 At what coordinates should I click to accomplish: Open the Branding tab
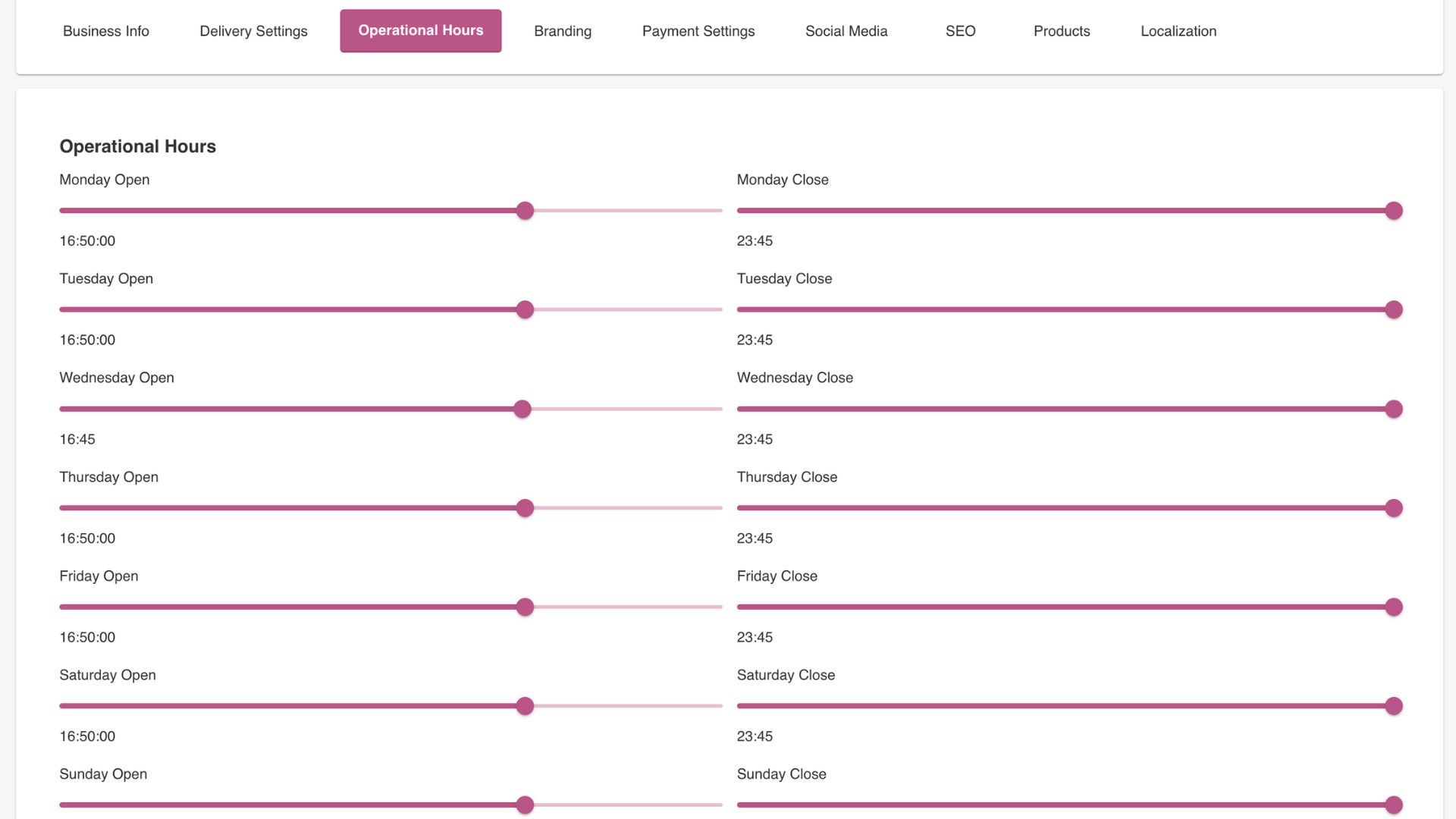pos(562,31)
